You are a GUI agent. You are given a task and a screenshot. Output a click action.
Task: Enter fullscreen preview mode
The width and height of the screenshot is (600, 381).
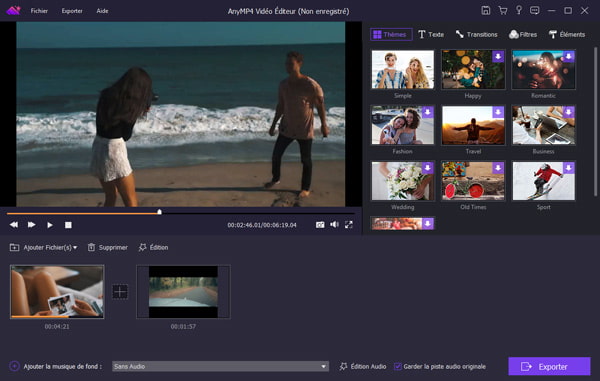[349, 225]
